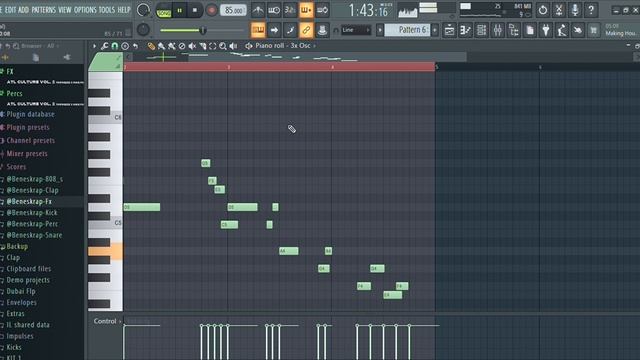The width and height of the screenshot is (640, 360).
Task: Open the EDIT menu
Action: [10, 10]
